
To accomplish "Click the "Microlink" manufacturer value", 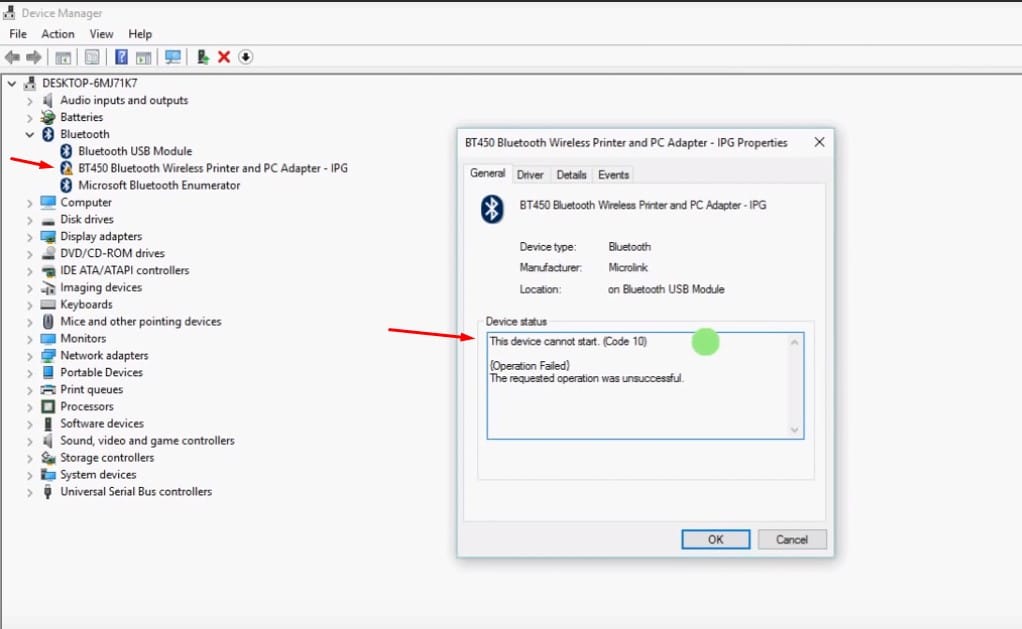I will pos(628,268).
